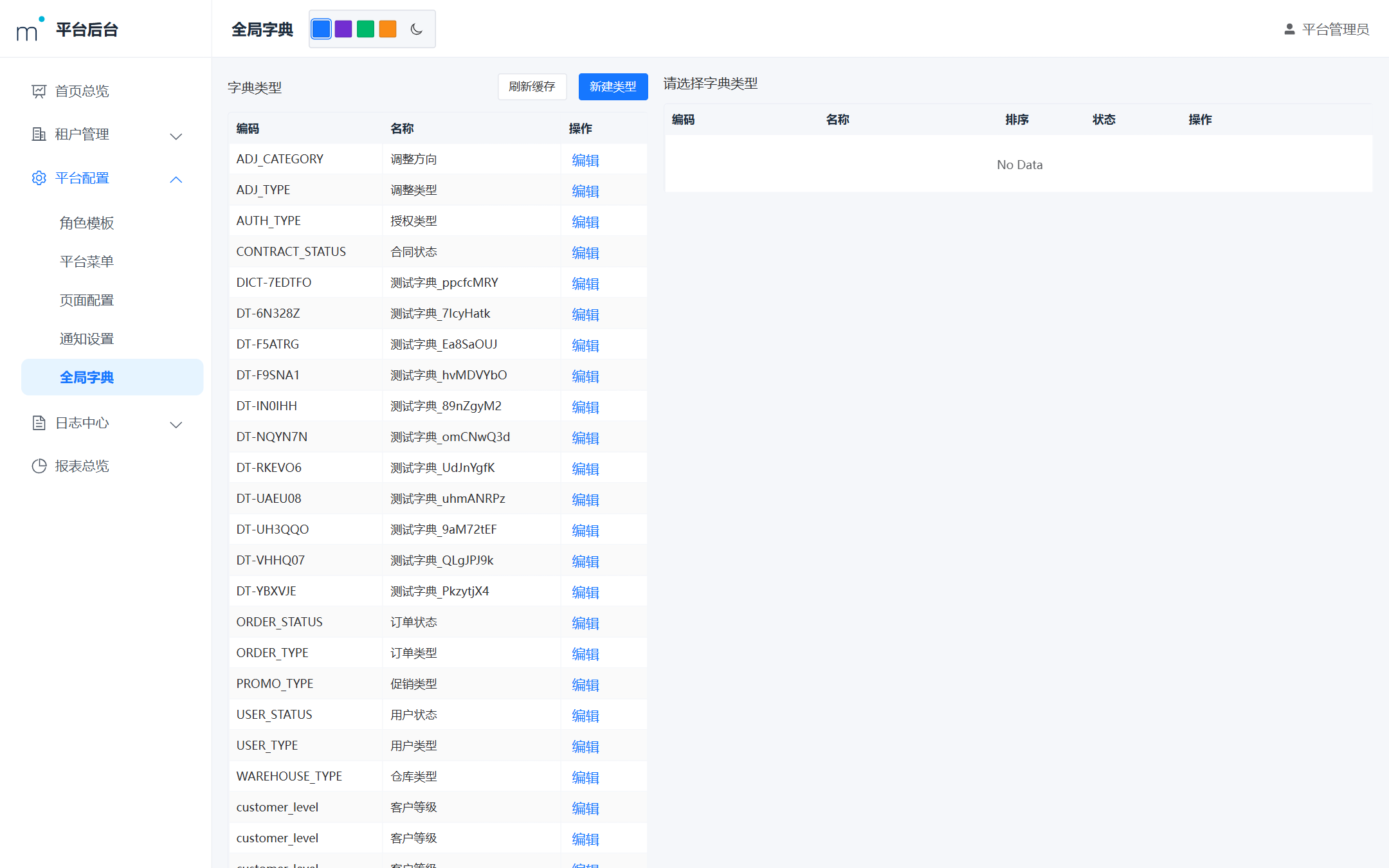The image size is (1389, 868).
Task: Click the 新建类型 button
Action: click(613, 87)
